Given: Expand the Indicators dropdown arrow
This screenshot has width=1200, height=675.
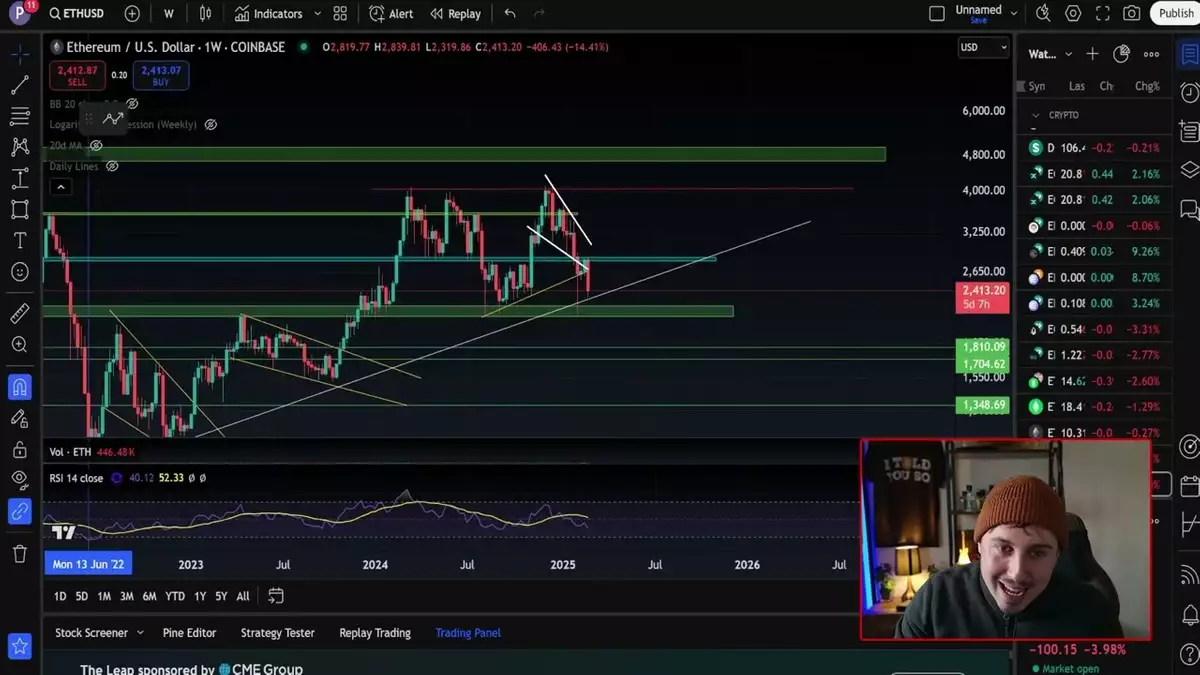Looking at the screenshot, I should pos(318,14).
